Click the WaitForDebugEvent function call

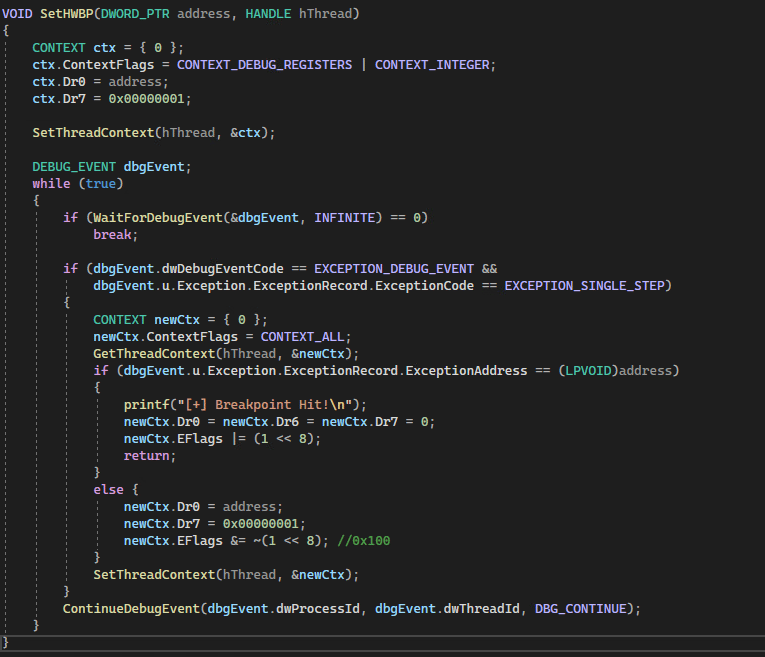point(158,218)
